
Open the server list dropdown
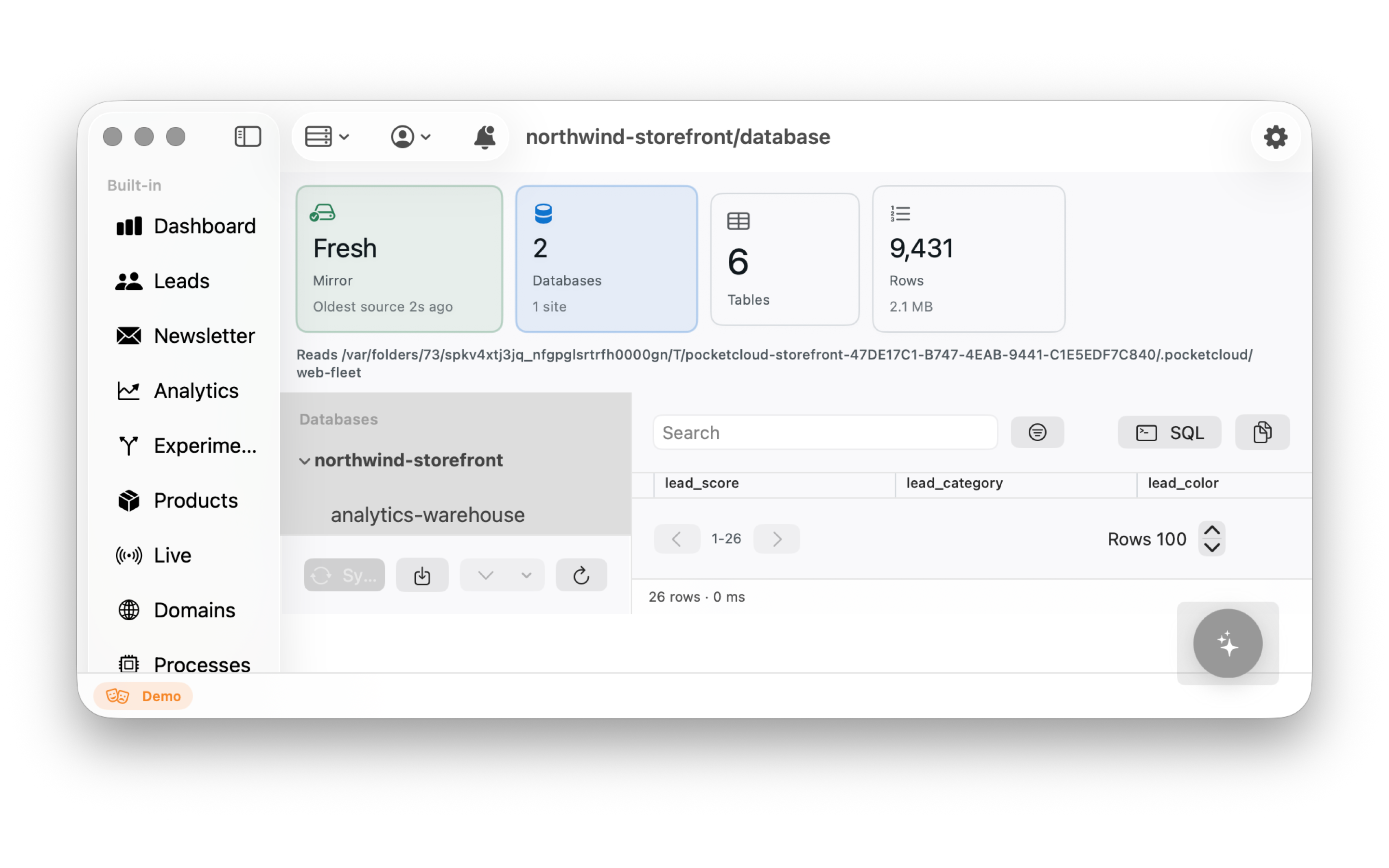point(327,136)
